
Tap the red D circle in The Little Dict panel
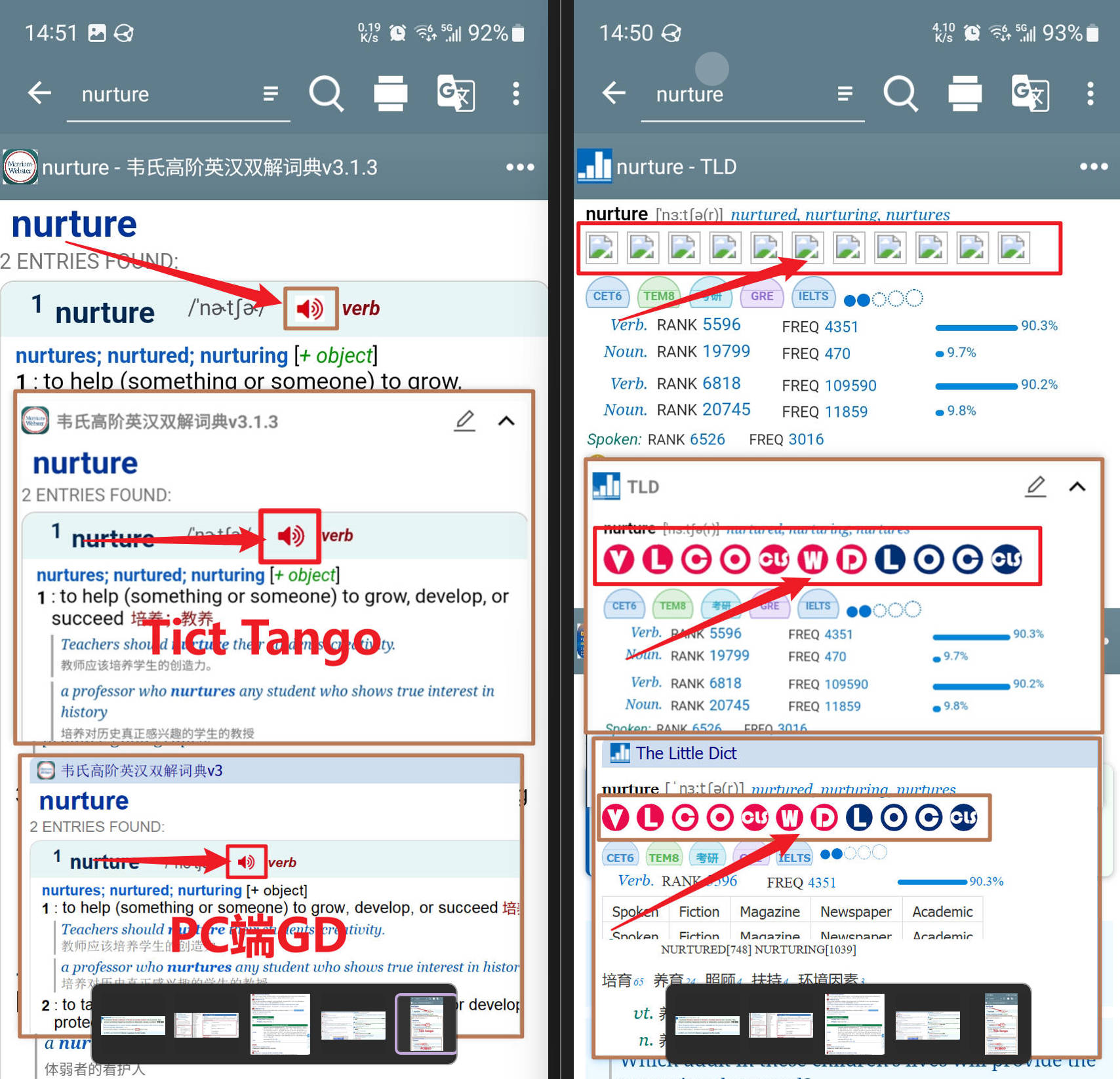tap(824, 817)
